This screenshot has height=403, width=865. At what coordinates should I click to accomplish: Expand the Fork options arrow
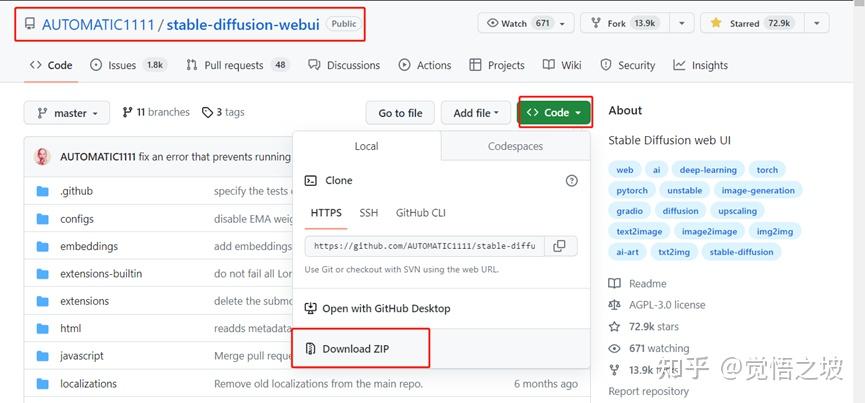pyautogui.click(x=682, y=23)
